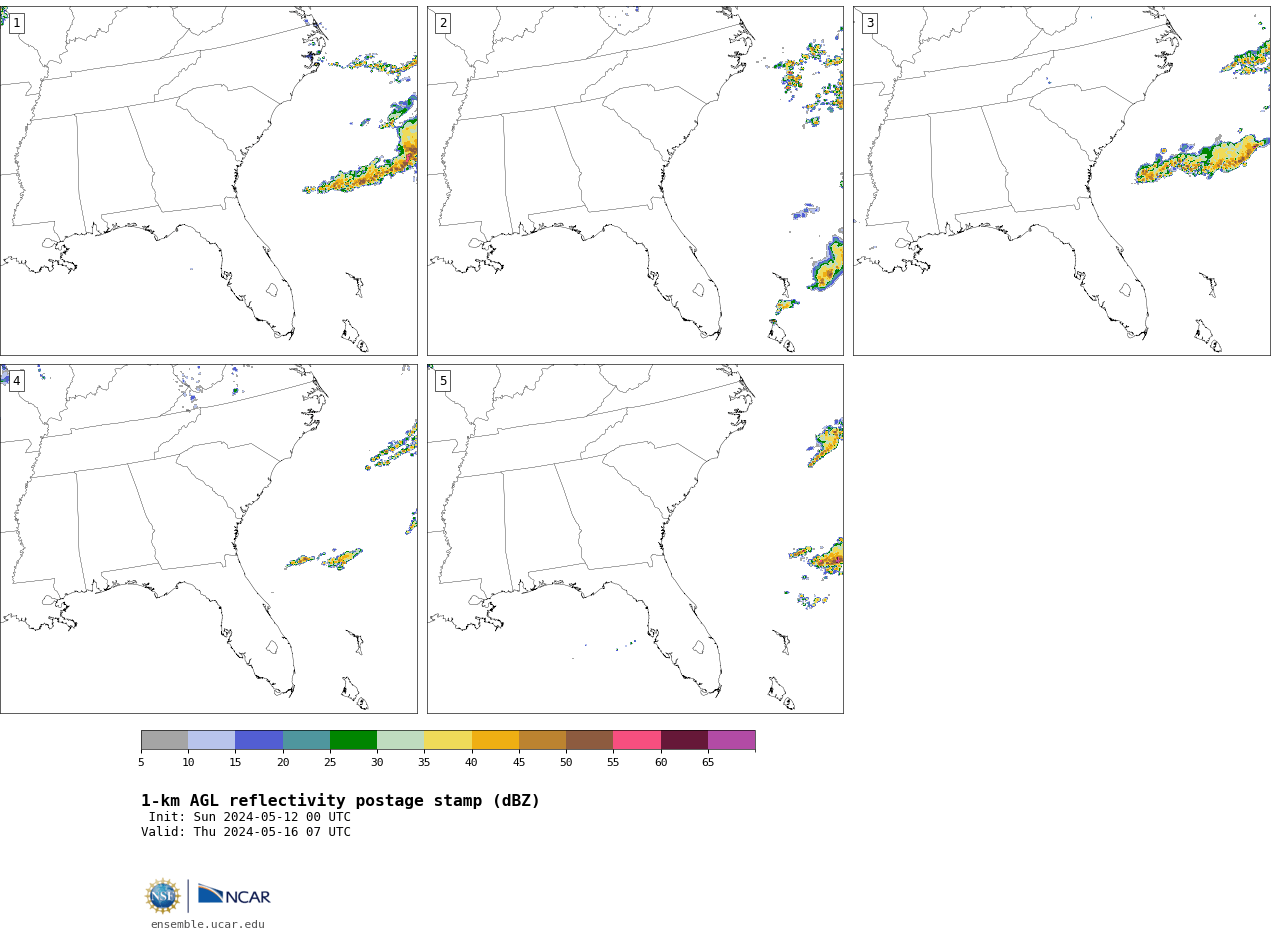Click the green 25-30 dBZ swatch
This screenshot has width=1280, height=936.
[353, 740]
